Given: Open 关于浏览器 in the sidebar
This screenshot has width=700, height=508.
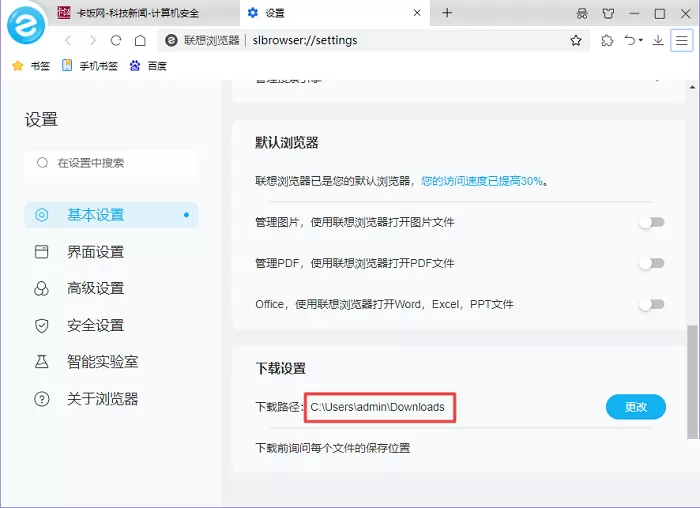Looking at the screenshot, I should [111, 399].
